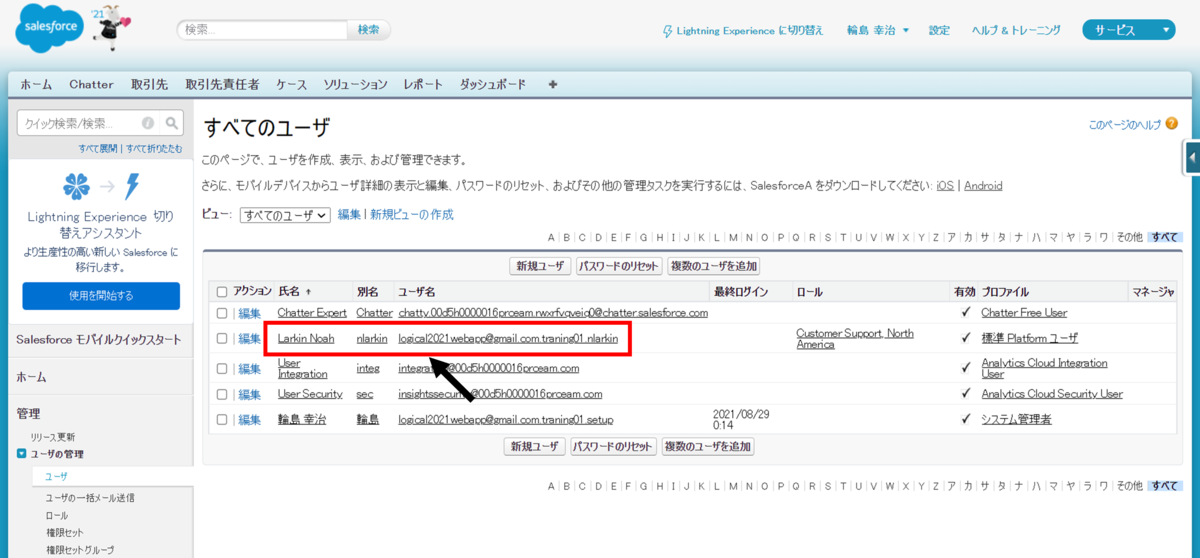The width and height of the screenshot is (1200, 558).
Task: Click the top 新規ユーザ button
Action: (540, 266)
